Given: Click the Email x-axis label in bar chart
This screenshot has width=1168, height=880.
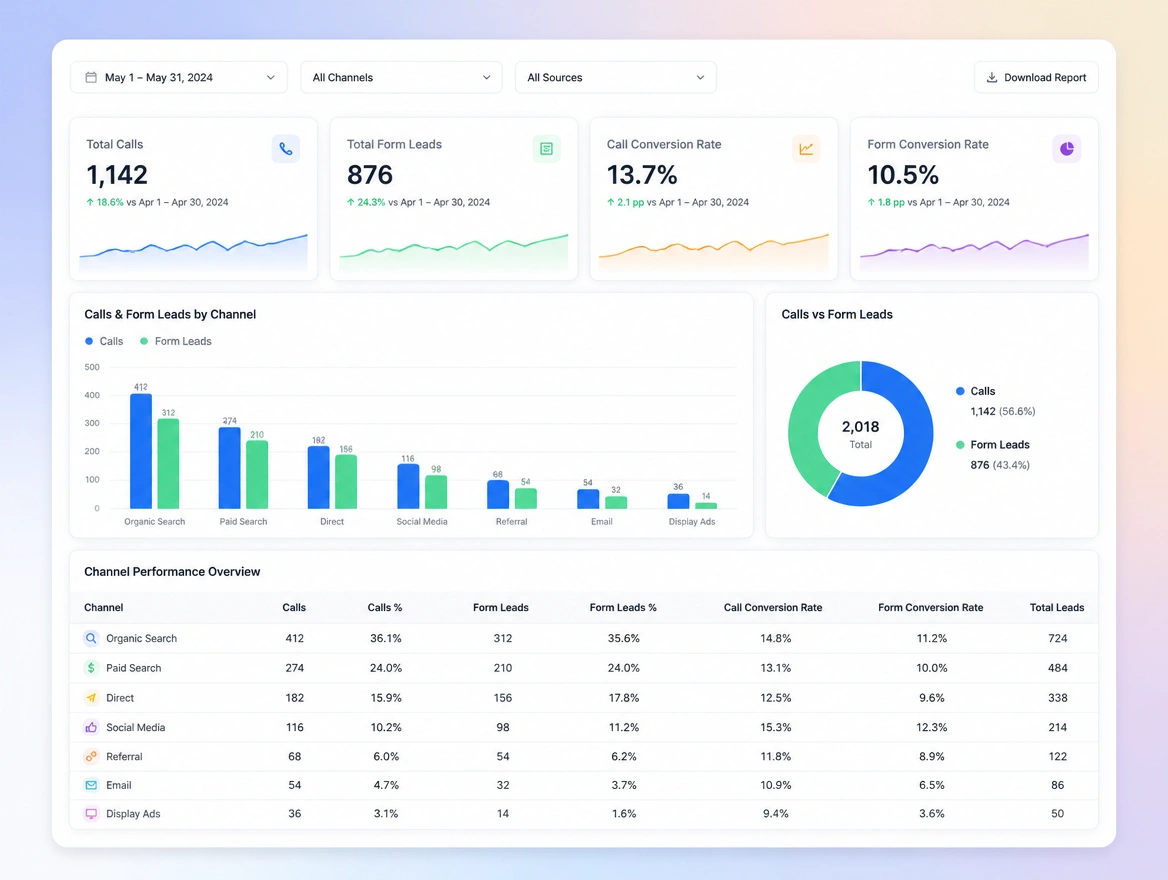Looking at the screenshot, I should pos(602,522).
